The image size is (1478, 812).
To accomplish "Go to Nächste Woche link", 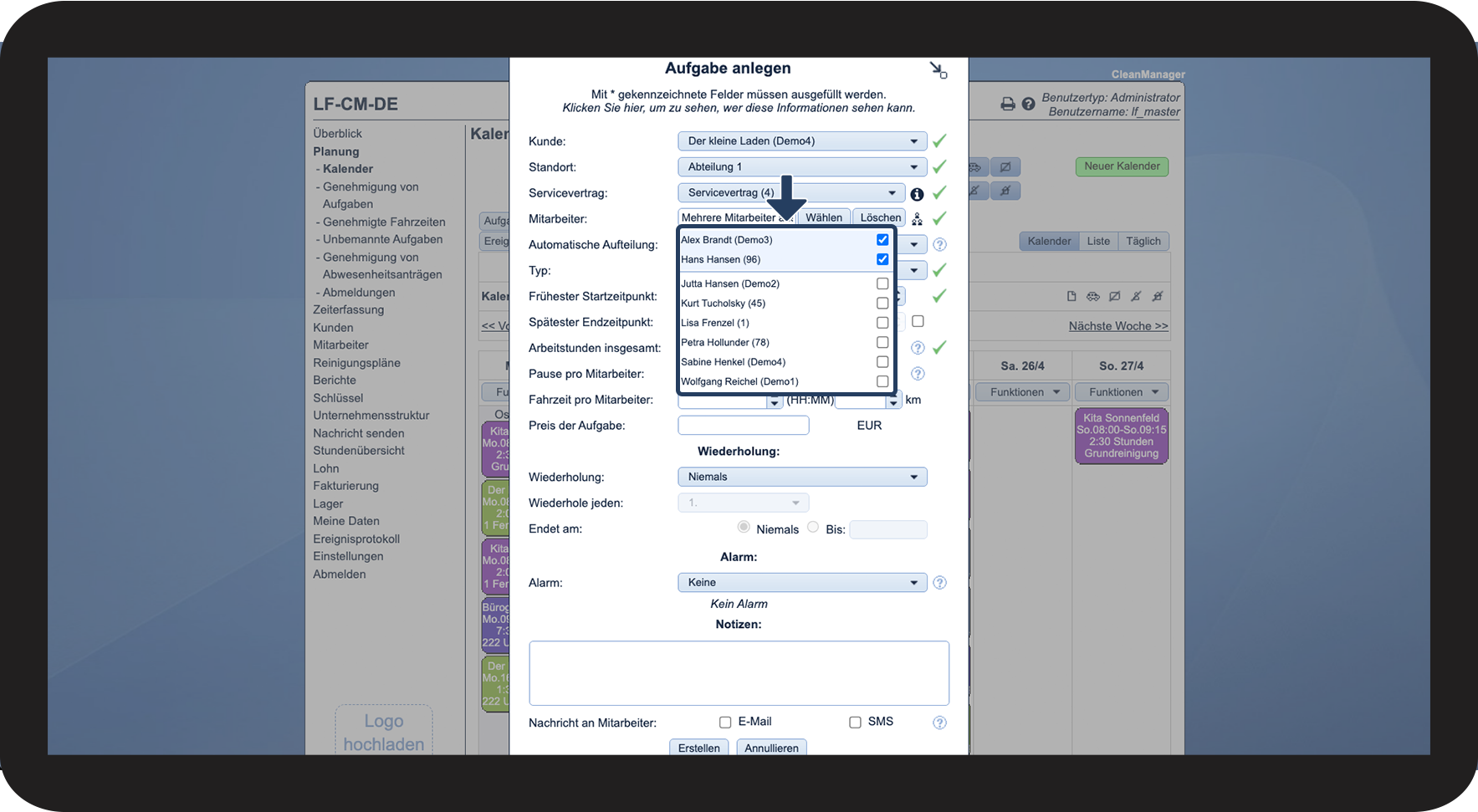I will (1118, 326).
